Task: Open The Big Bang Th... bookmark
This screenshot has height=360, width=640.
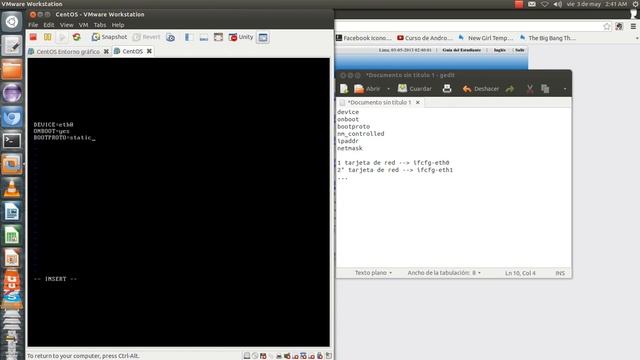Action: pos(547,38)
